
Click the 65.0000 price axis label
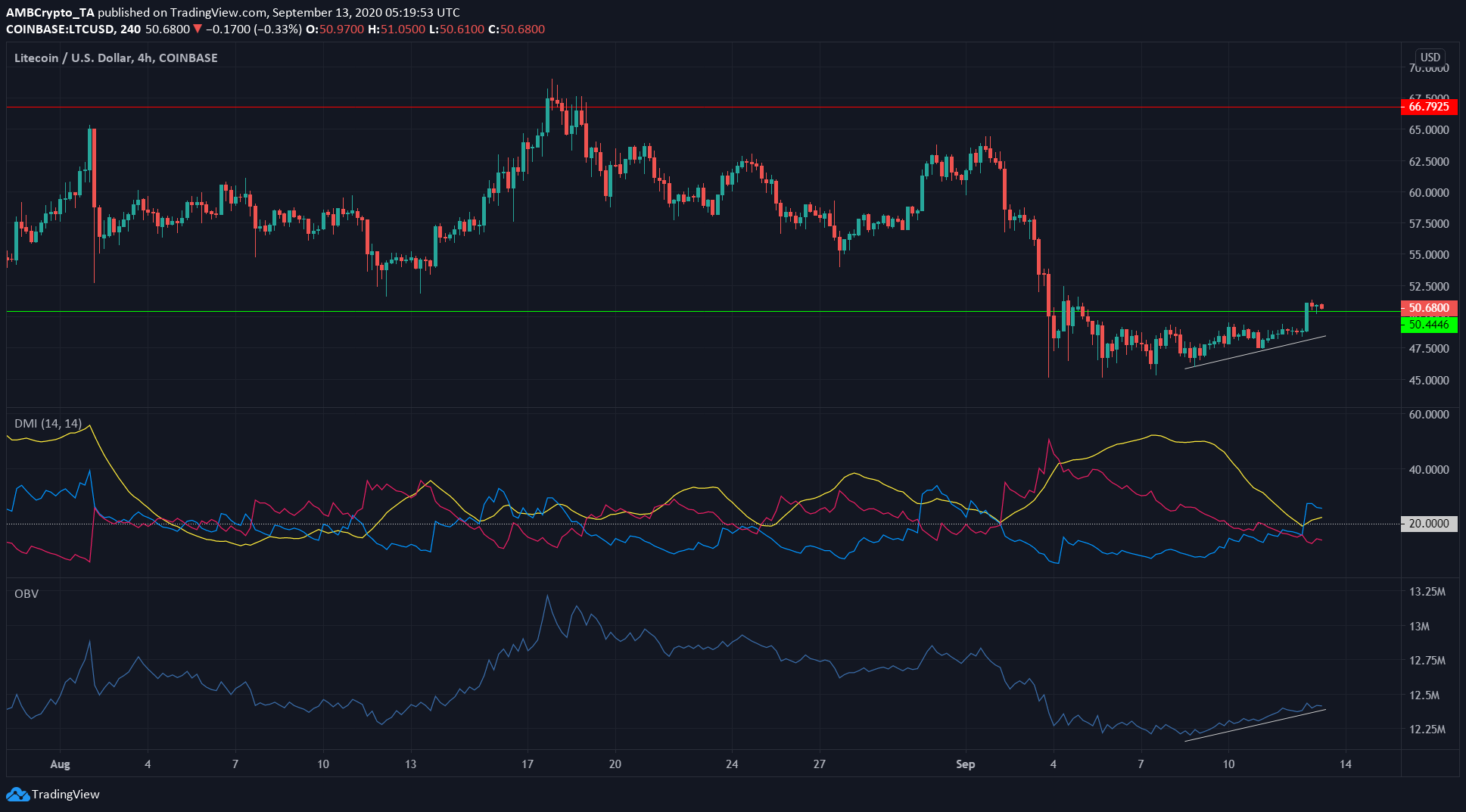tap(1429, 130)
